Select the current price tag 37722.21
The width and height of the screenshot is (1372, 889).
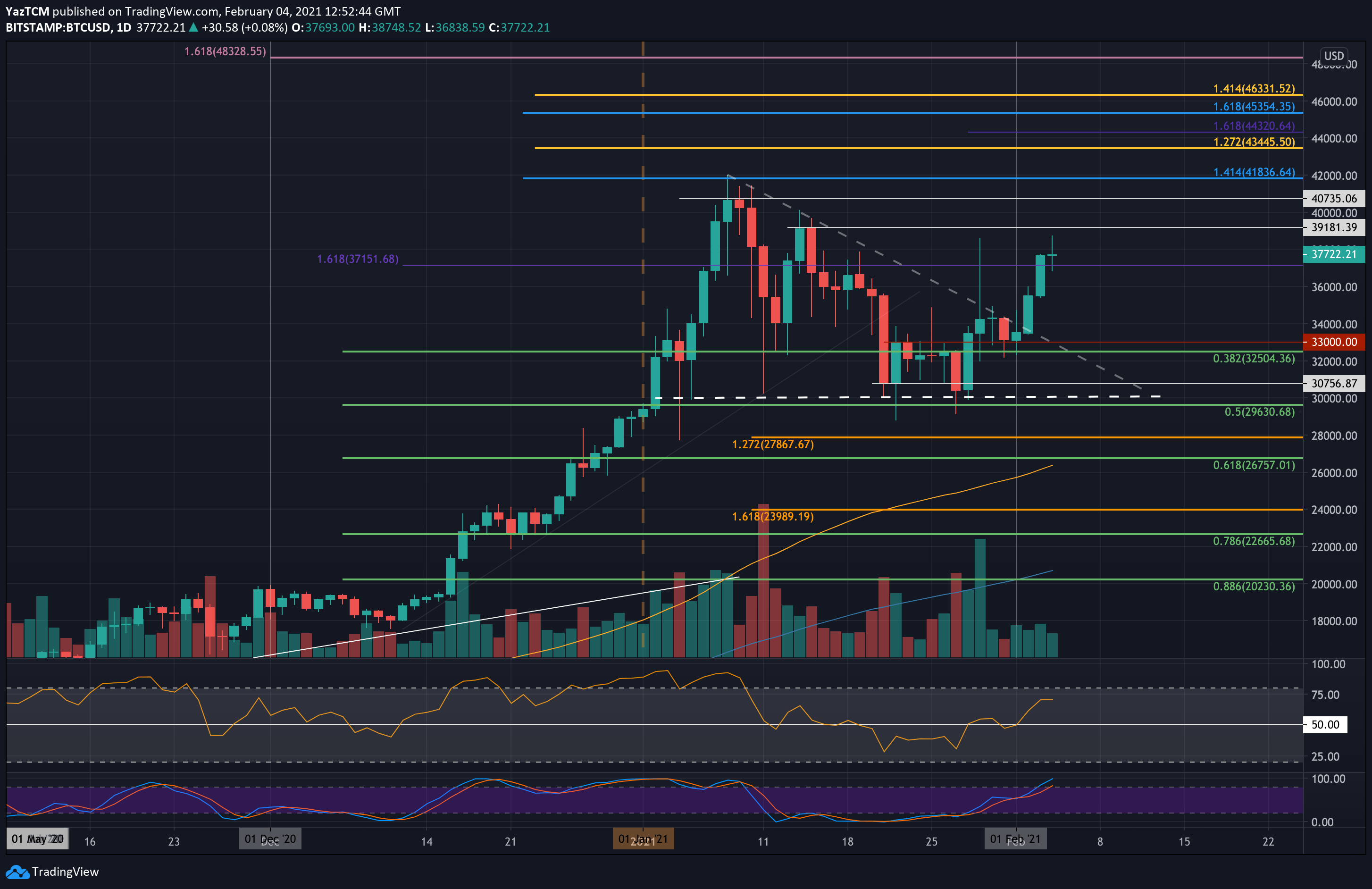click(x=1333, y=254)
